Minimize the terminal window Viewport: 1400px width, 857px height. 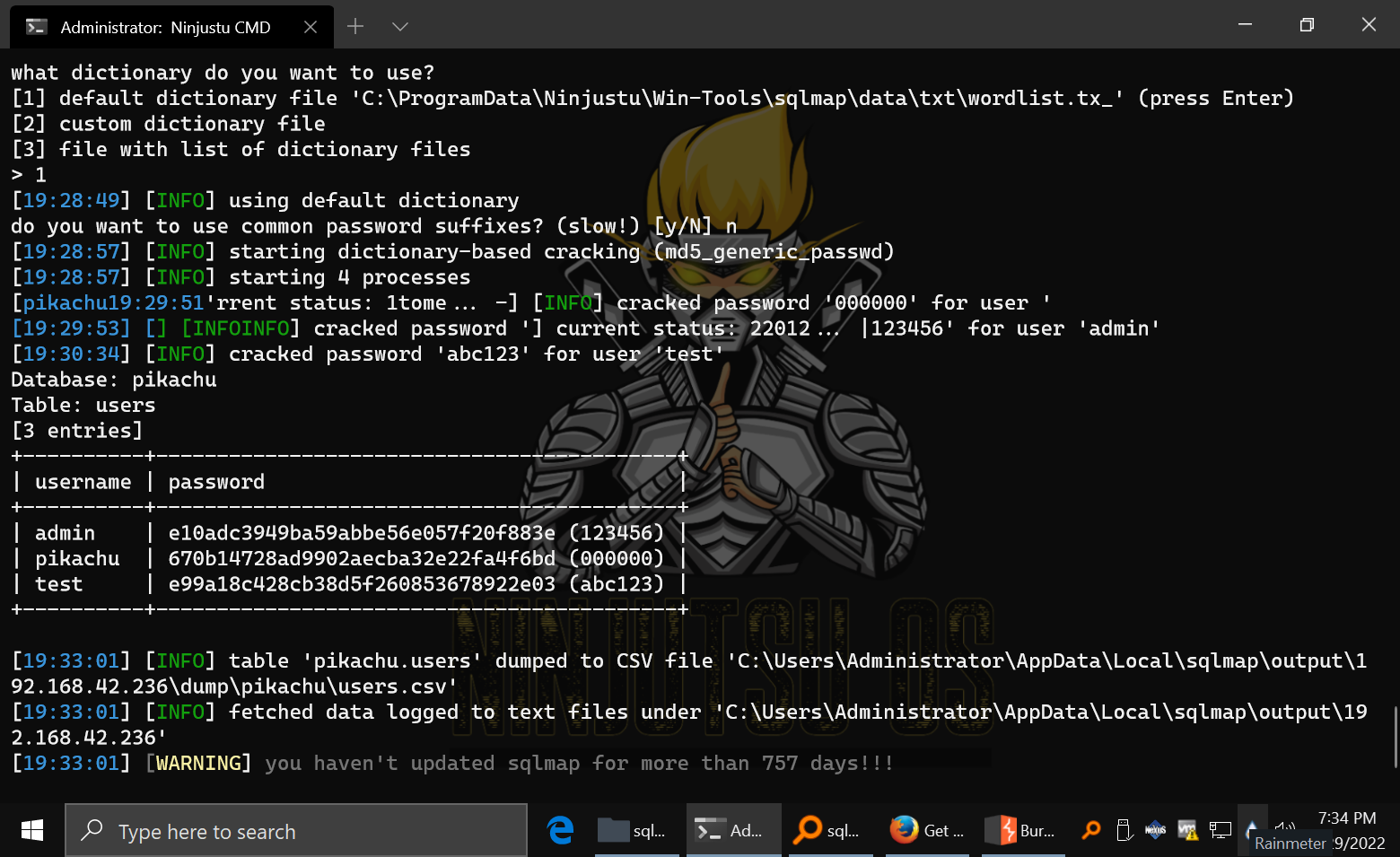pyautogui.click(x=1245, y=25)
